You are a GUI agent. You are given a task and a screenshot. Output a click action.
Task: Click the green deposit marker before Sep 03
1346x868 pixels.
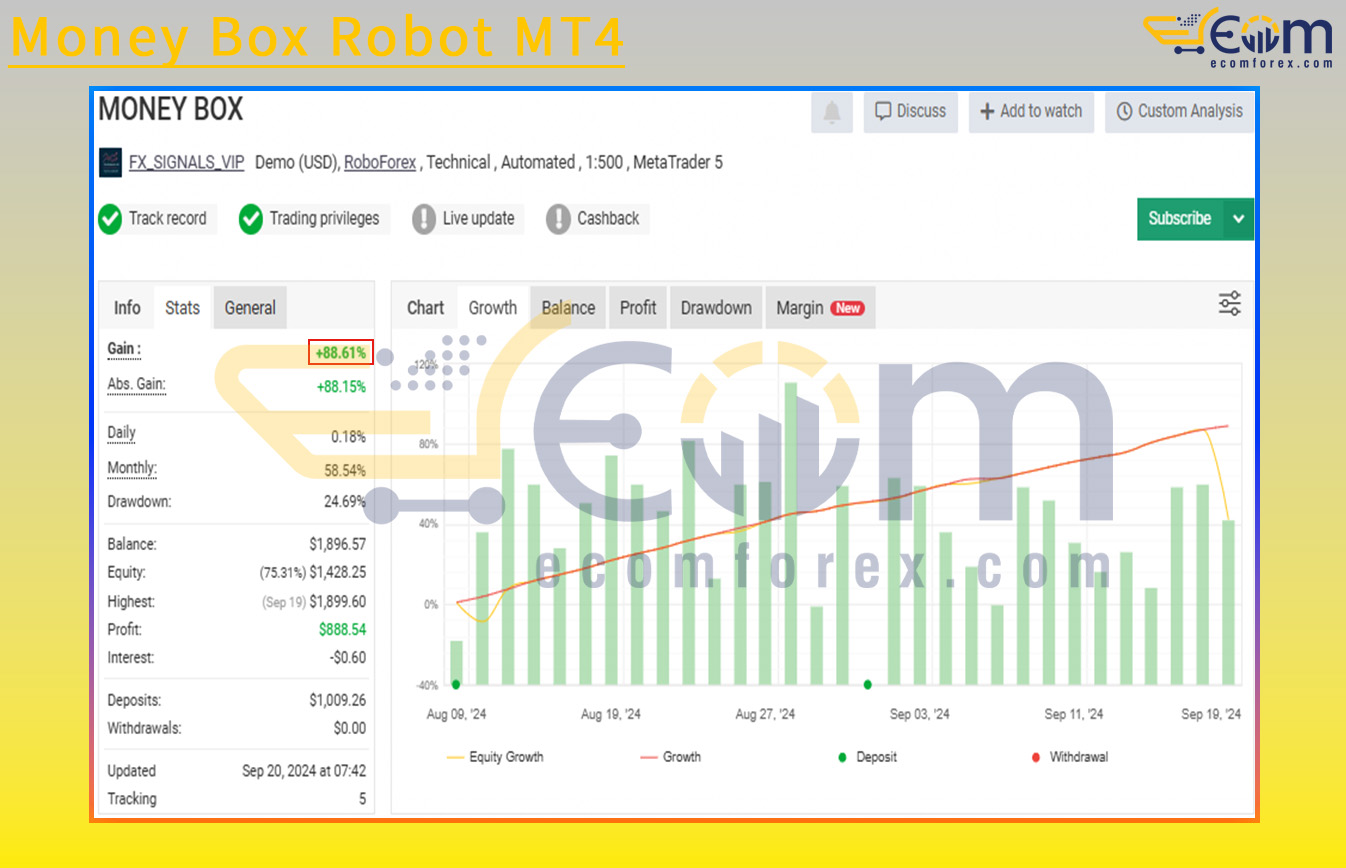(867, 685)
